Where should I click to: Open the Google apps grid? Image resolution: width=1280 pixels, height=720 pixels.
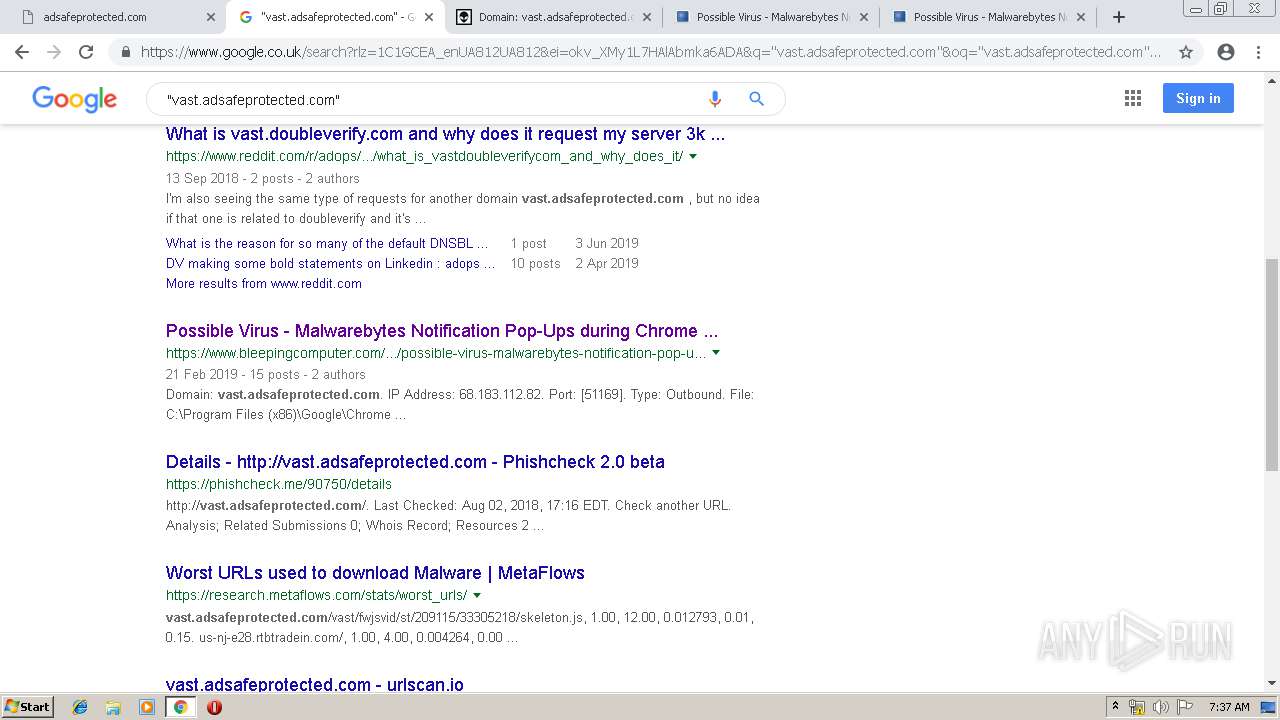[1133, 98]
